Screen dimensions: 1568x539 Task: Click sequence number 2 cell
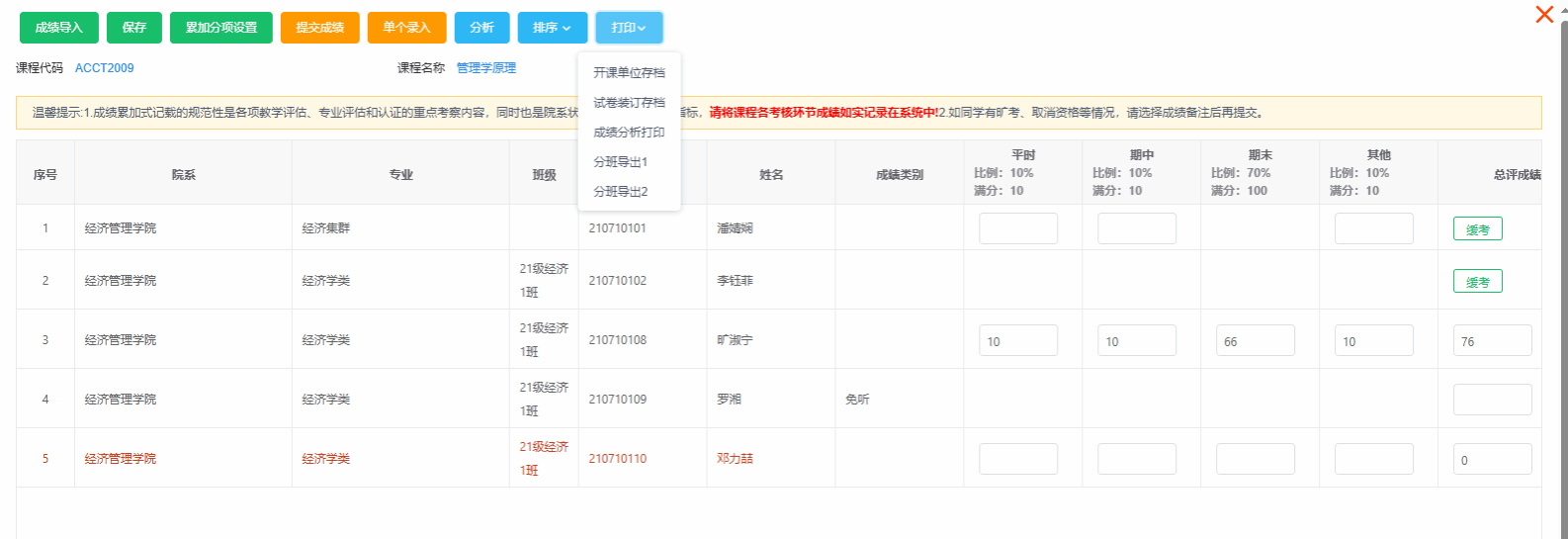[45, 281]
